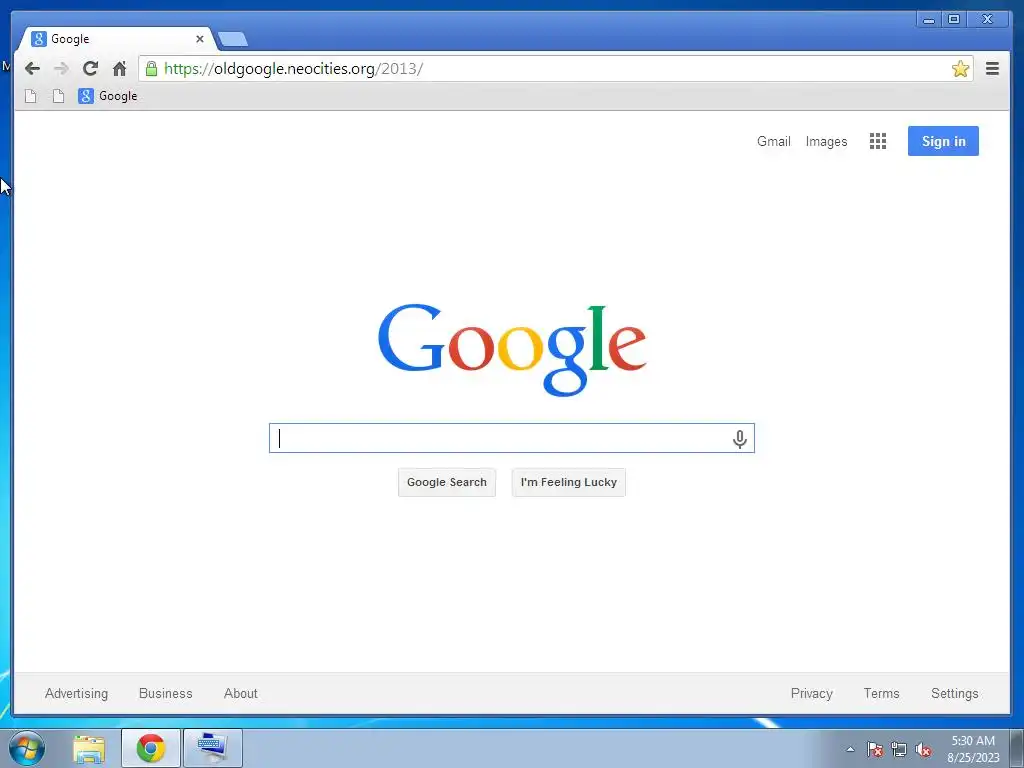This screenshot has width=1024, height=768.
Task: Open the Business footer link
Action: (x=166, y=694)
